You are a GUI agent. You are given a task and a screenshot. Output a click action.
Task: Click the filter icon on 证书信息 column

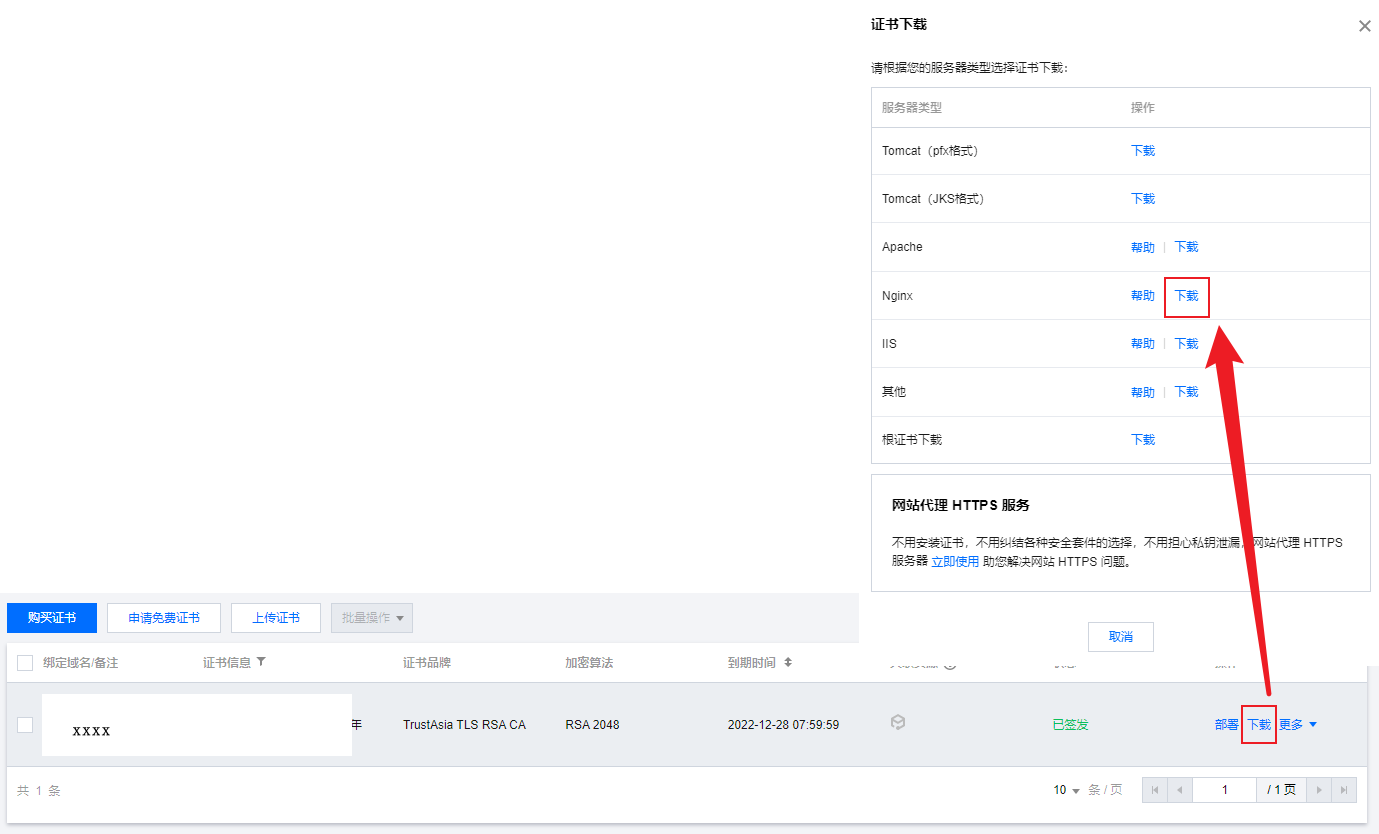(x=260, y=662)
